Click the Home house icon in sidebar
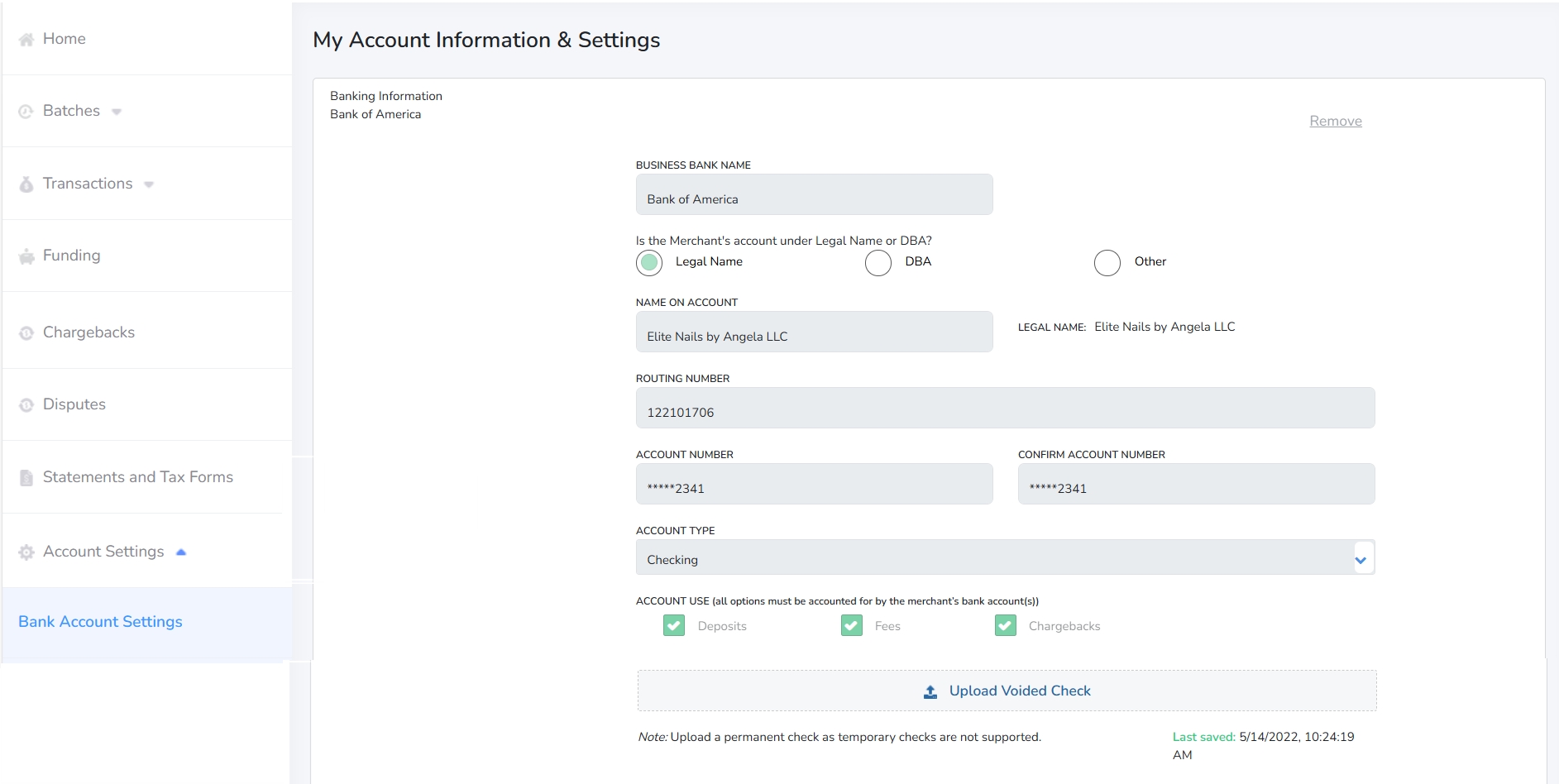Image resolution: width=1559 pixels, height=784 pixels. 26,40
